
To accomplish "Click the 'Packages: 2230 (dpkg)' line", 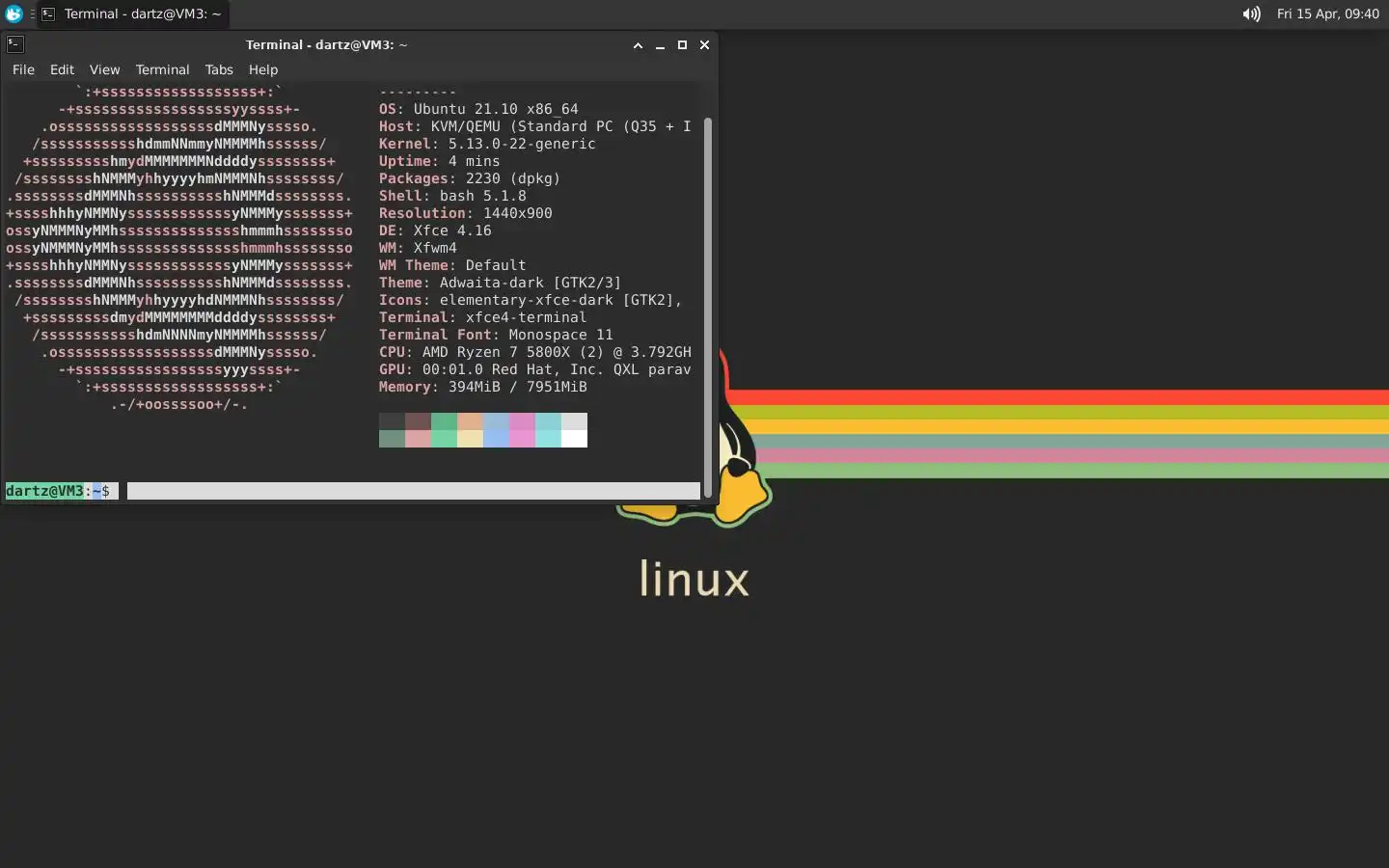I will point(470,178).
